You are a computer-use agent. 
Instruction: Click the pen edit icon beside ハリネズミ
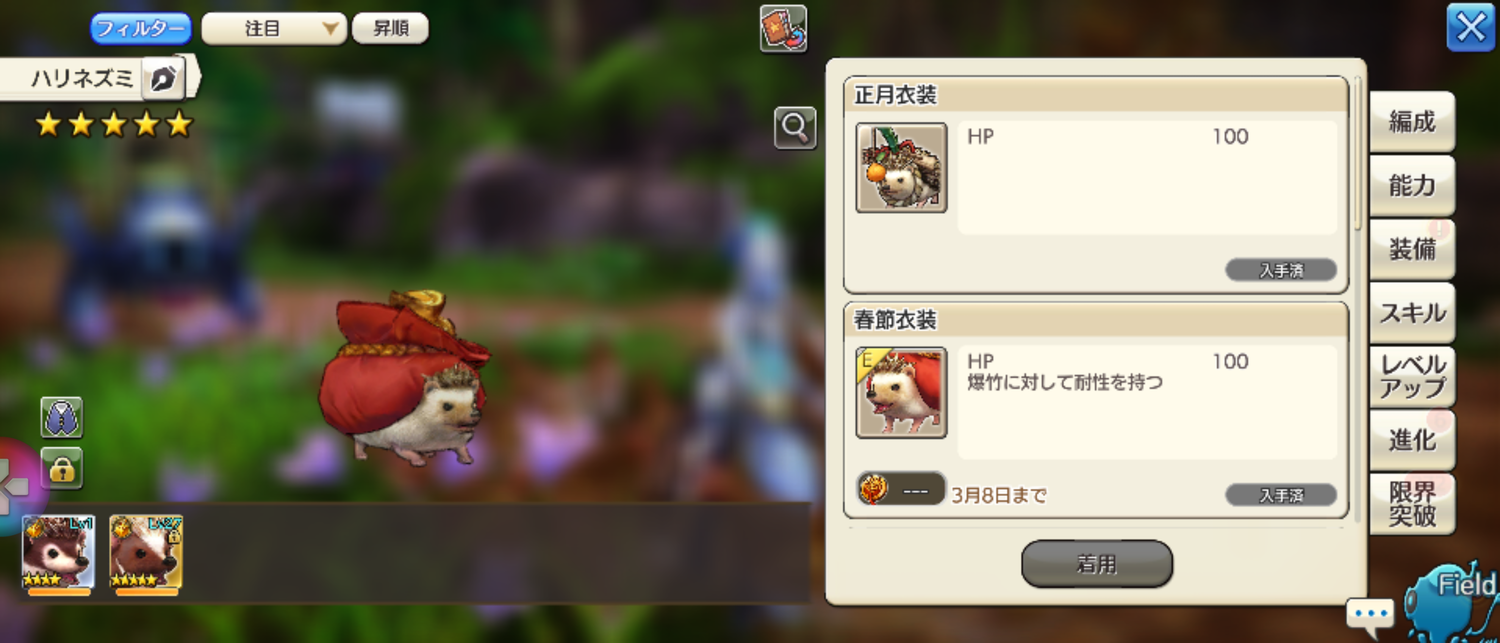click(162, 78)
